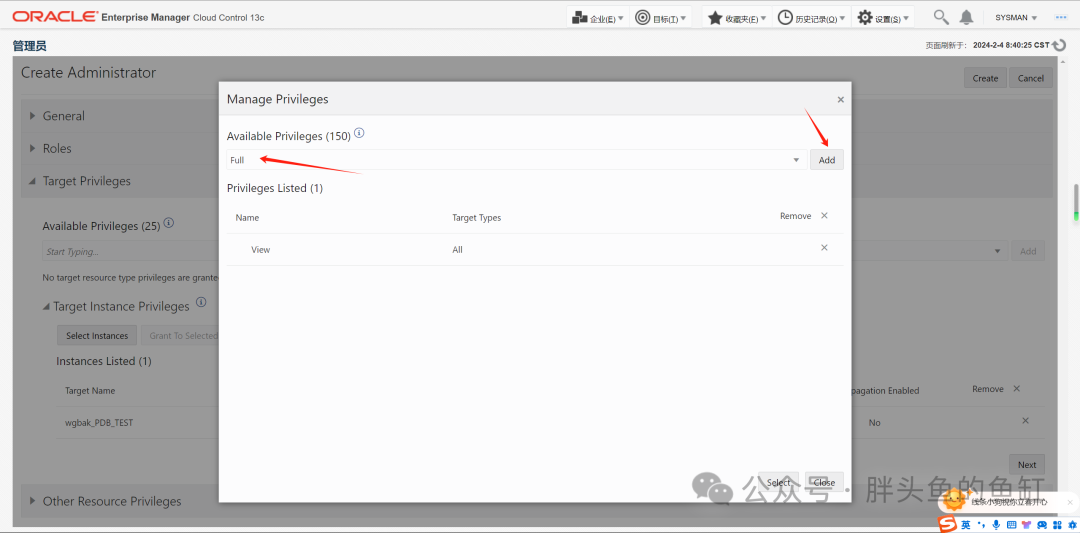Open the 历史记录(O) menu
1080x533 pixels.
click(812, 18)
